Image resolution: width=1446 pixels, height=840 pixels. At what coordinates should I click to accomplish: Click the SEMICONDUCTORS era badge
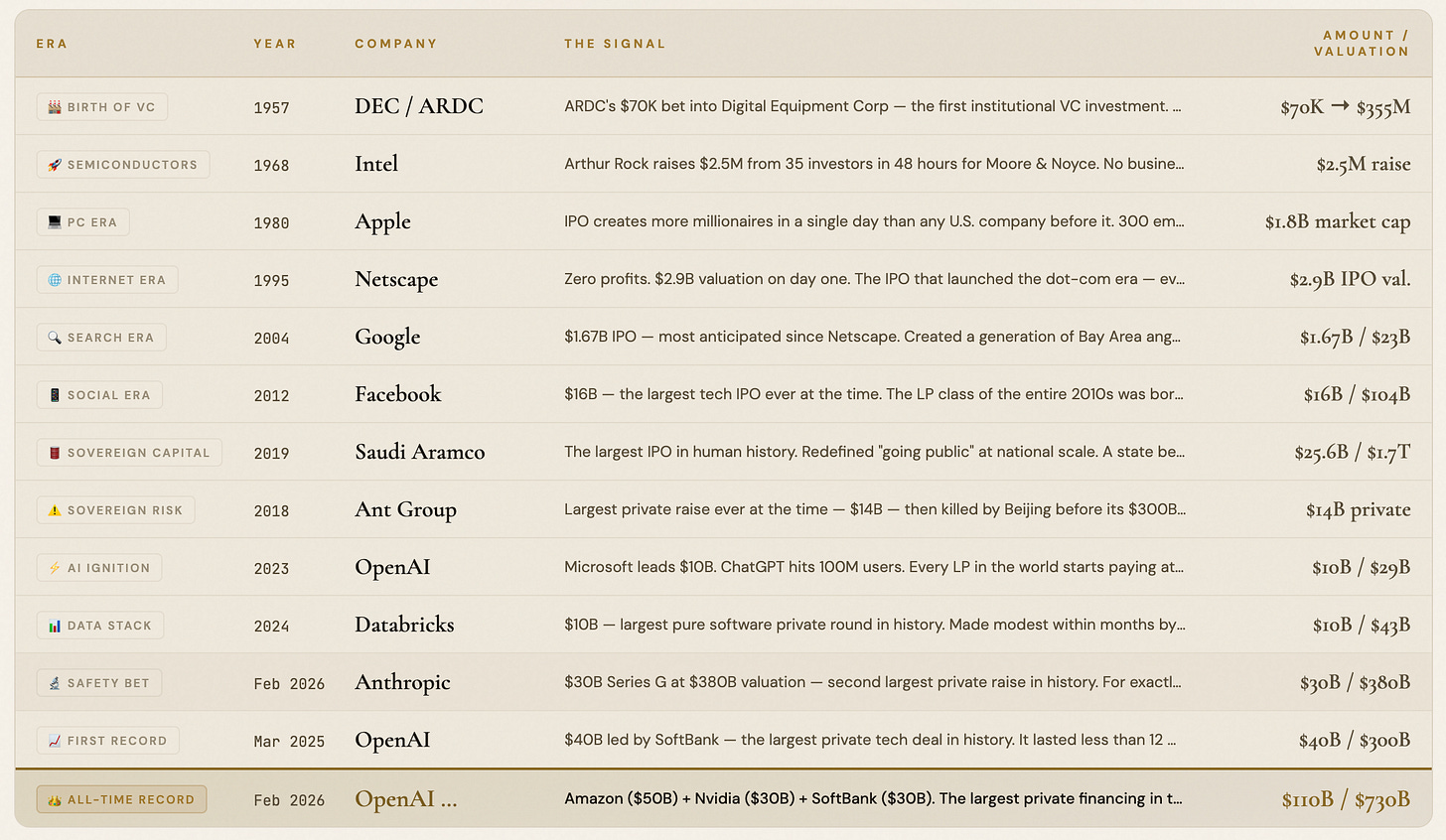[x=123, y=165]
